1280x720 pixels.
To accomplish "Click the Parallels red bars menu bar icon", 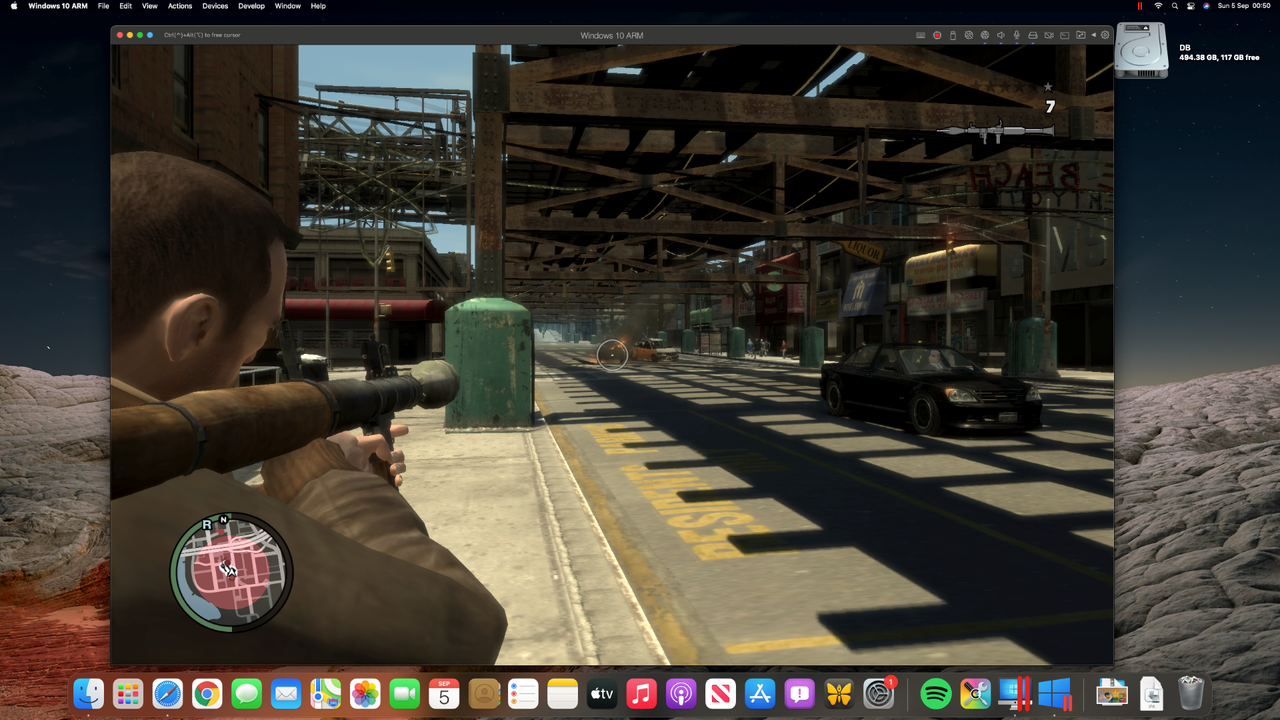I will [x=1140, y=6].
